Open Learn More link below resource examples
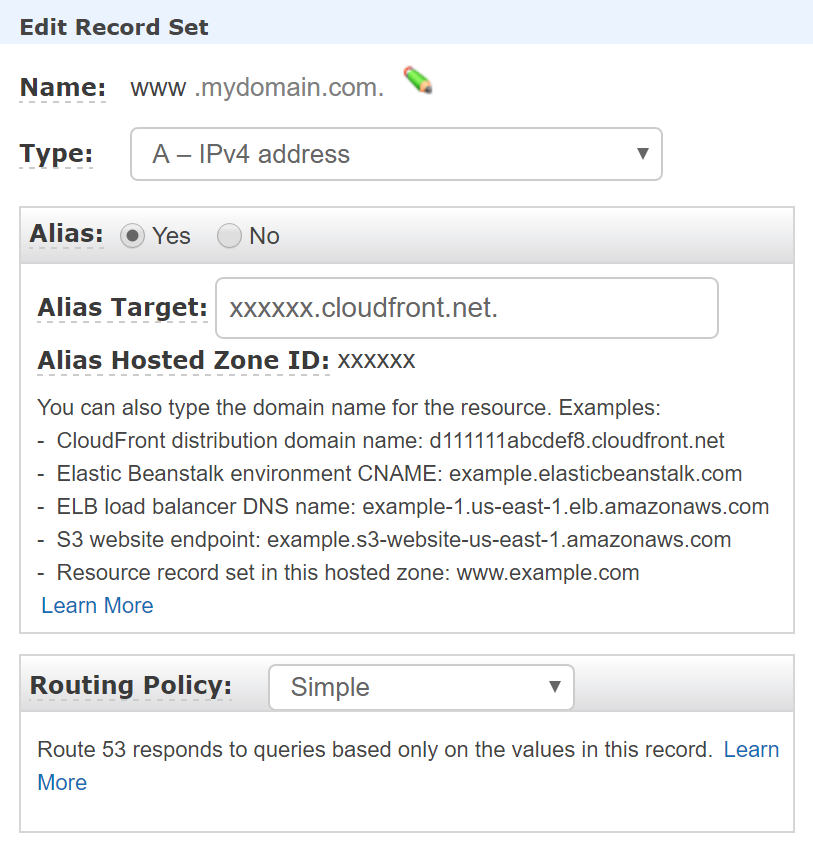 click(x=97, y=606)
